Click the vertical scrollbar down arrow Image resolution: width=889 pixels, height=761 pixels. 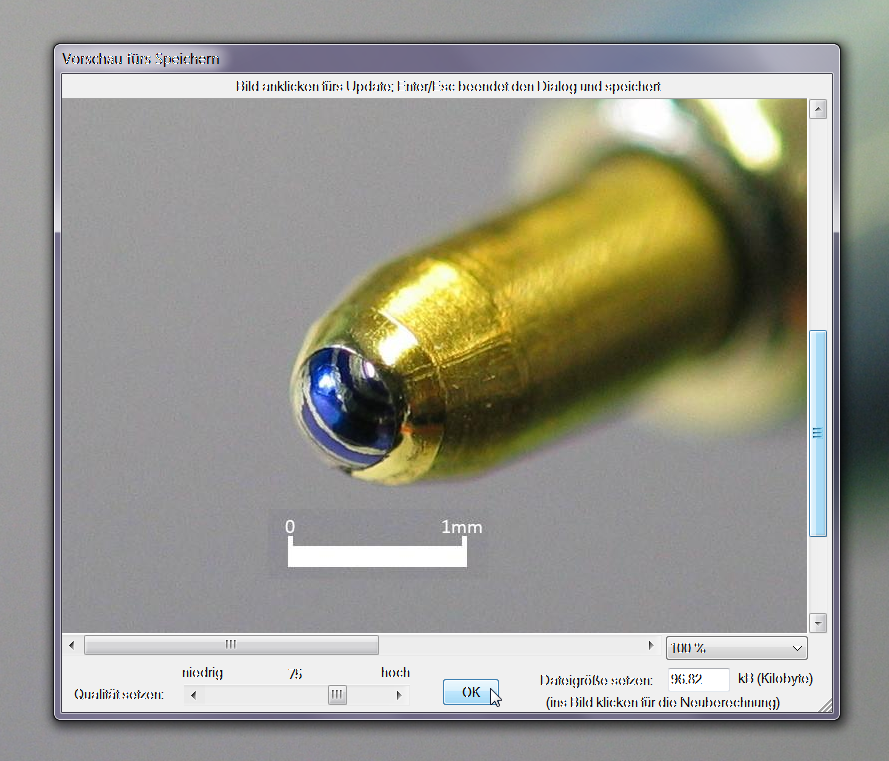[x=818, y=623]
